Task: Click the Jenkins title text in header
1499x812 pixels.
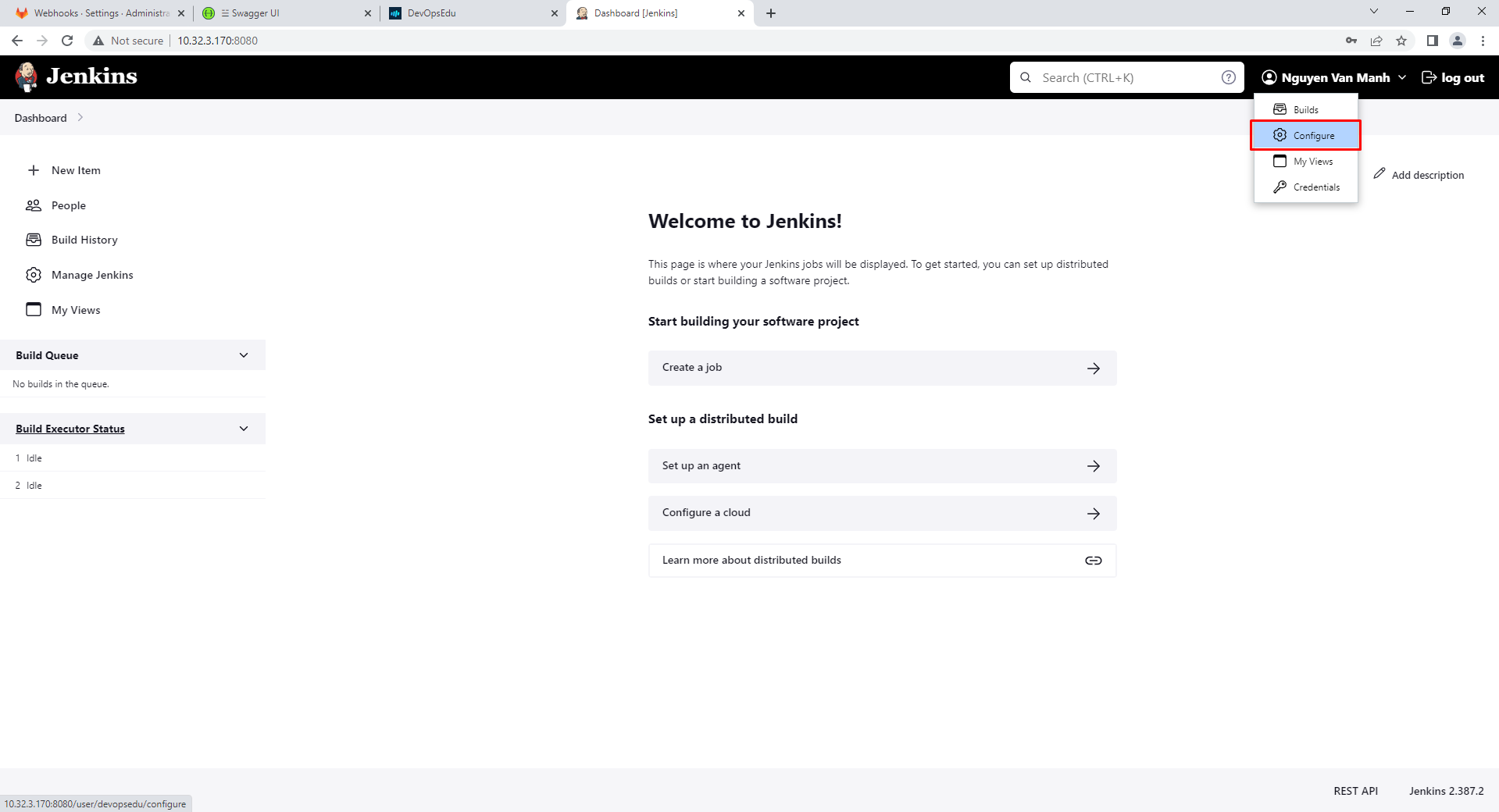Action: click(x=91, y=76)
